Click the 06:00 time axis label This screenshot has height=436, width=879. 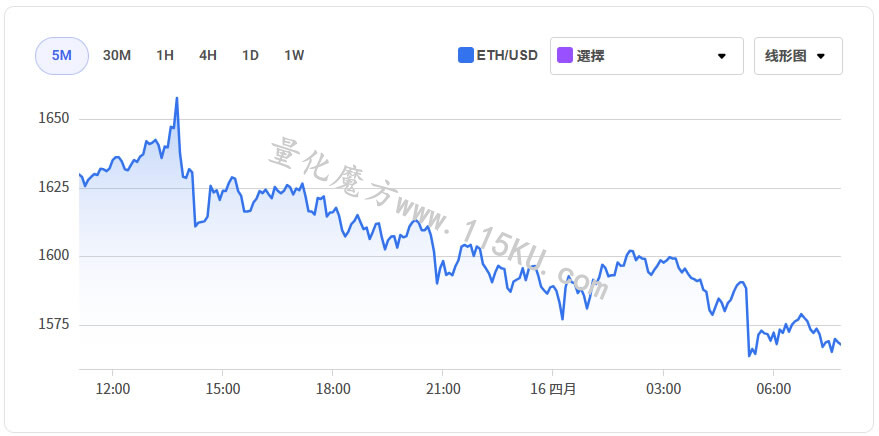(774, 389)
